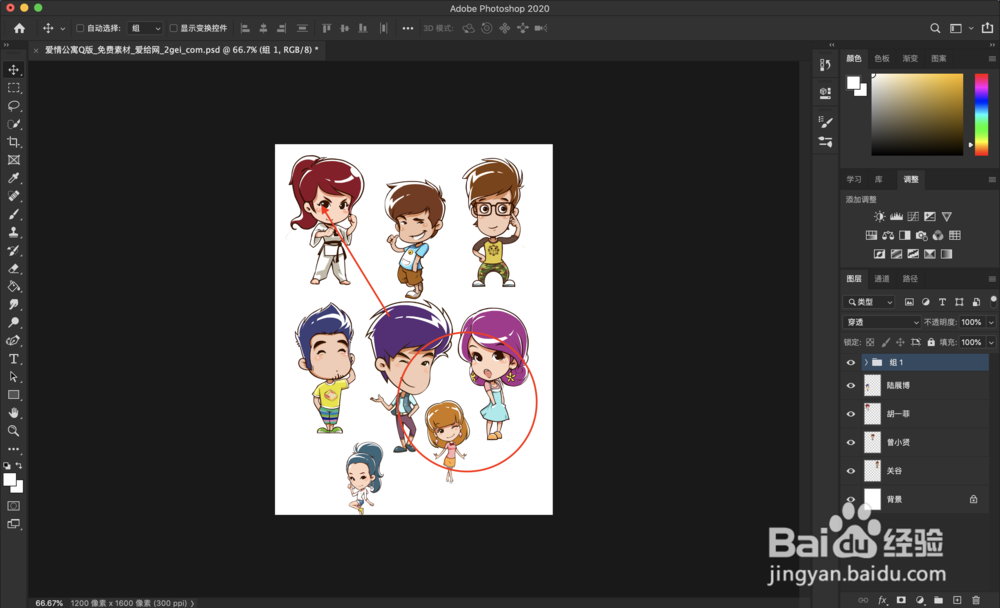Open the 组 auto-select target dropdown
The width and height of the screenshot is (1000, 608).
pyautogui.click(x=146, y=28)
